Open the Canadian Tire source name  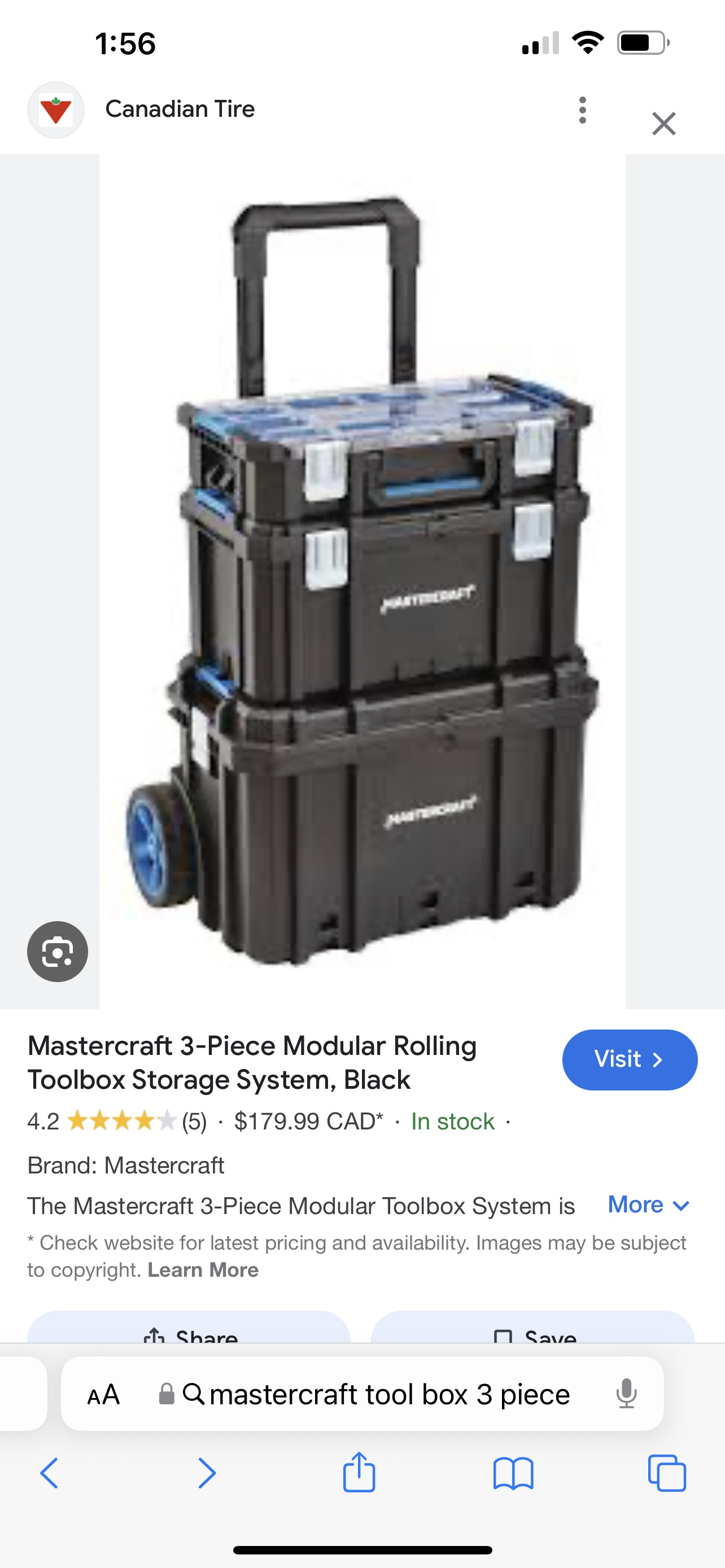click(x=180, y=109)
